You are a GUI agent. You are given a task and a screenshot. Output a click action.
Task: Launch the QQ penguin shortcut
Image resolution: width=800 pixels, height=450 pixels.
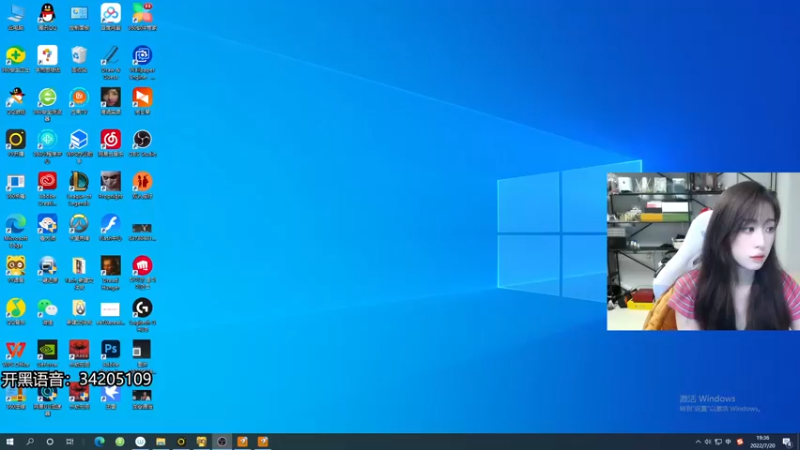[x=47, y=16]
